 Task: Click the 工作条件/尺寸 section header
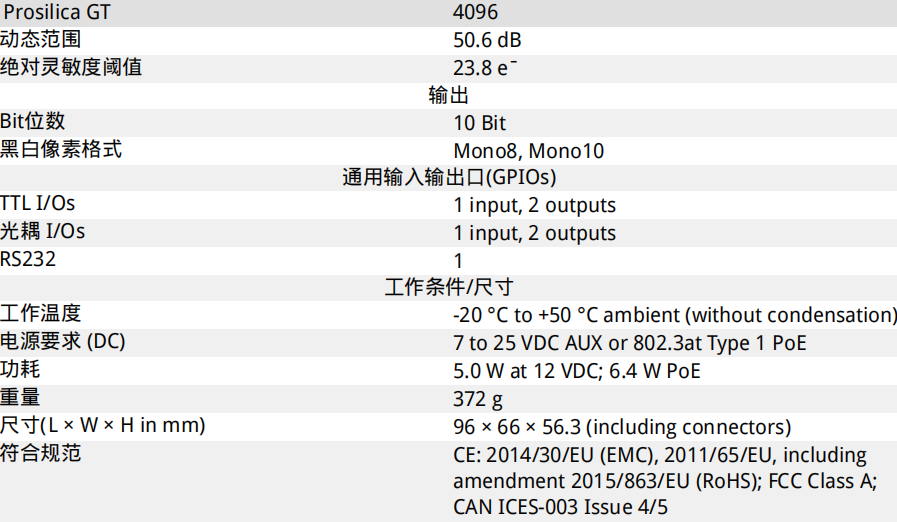[x=449, y=287]
